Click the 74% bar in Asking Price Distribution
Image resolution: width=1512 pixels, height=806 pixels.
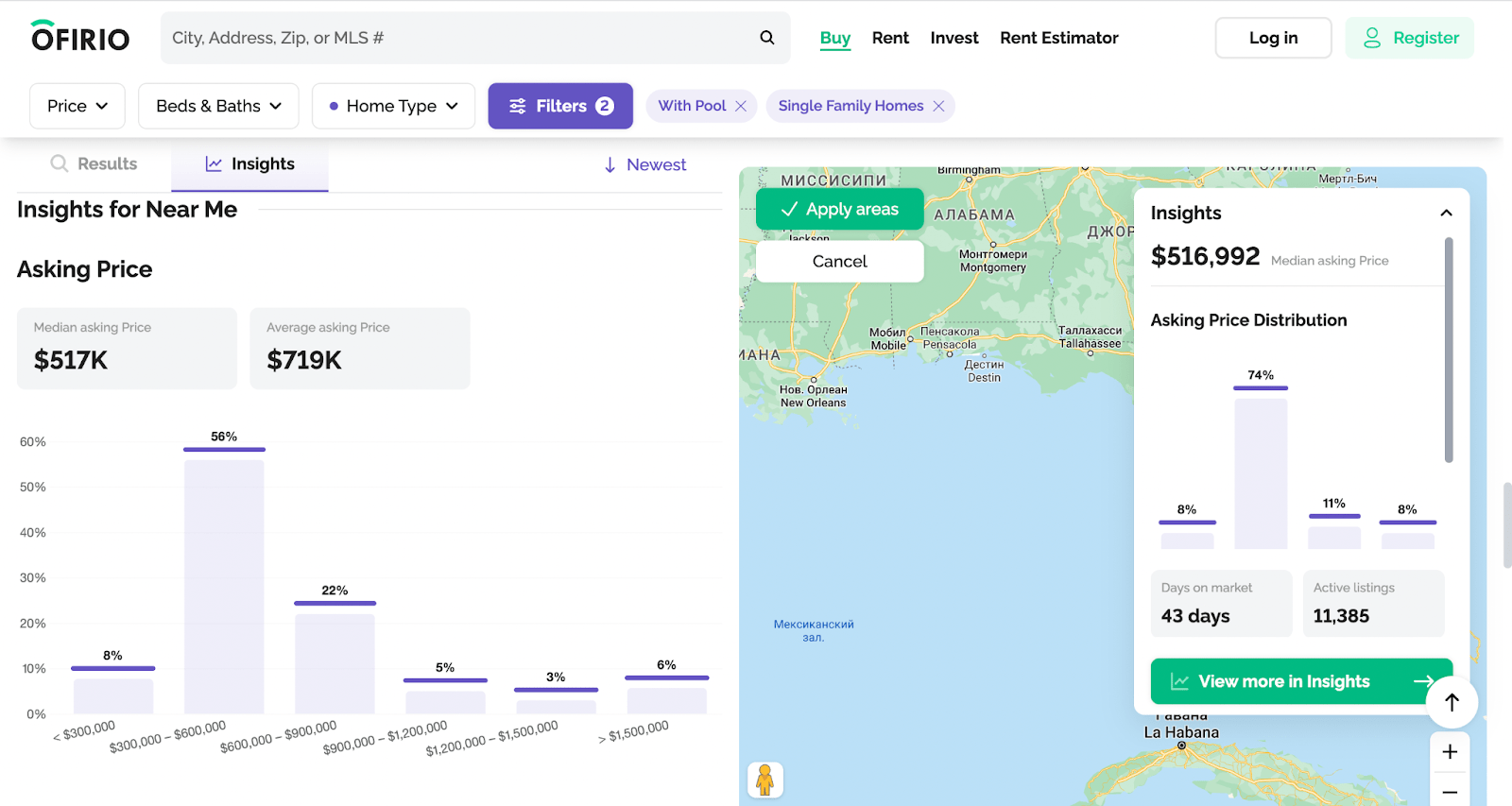pos(1261,473)
